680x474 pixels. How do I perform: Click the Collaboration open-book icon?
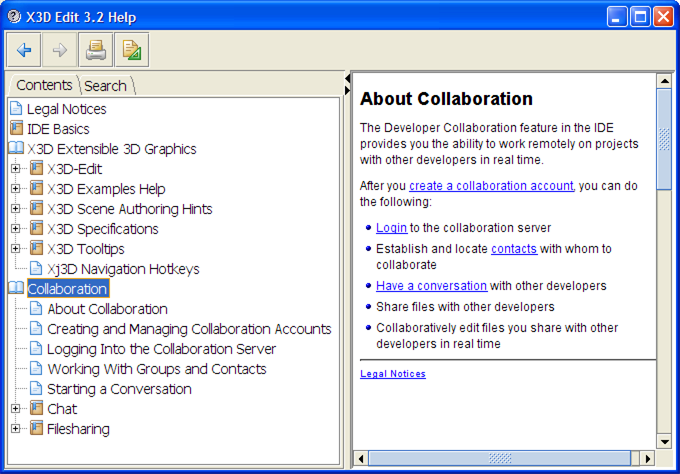[x=16, y=289]
